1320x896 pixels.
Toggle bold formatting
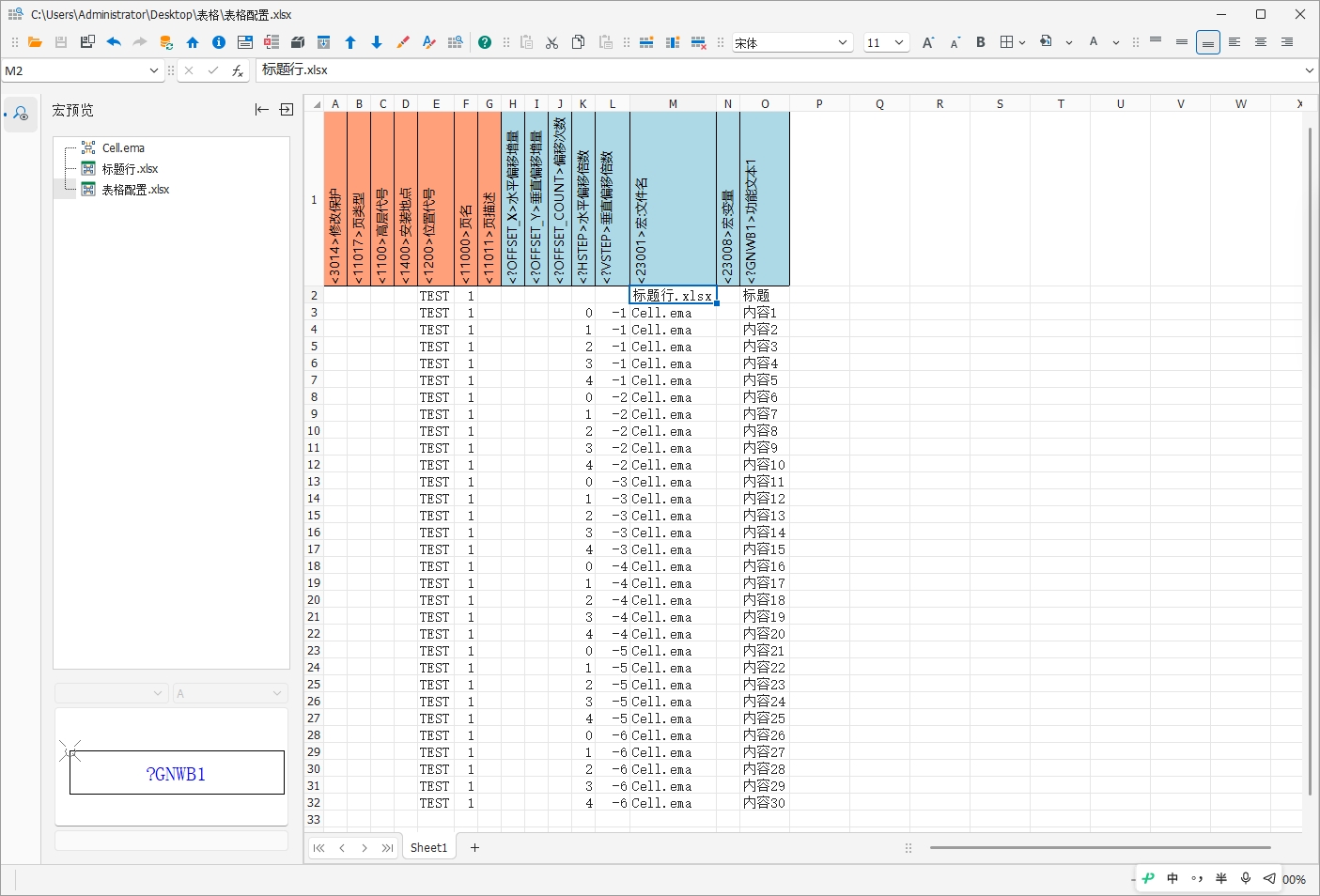[x=981, y=42]
